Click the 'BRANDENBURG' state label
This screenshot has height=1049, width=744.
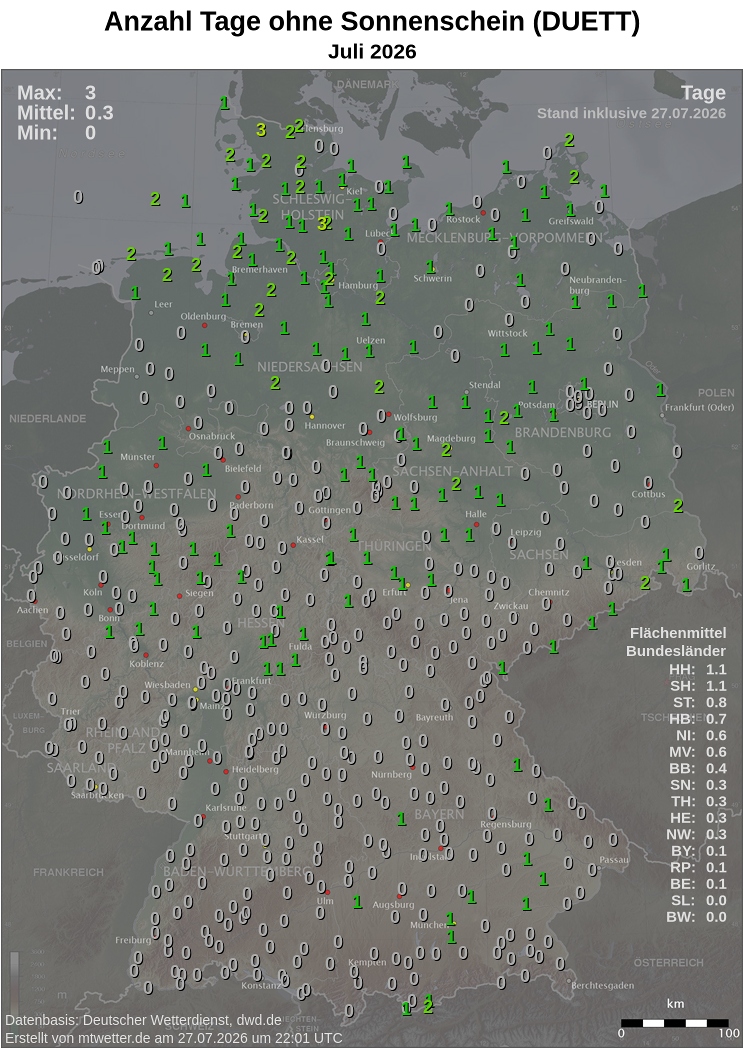[563, 432]
